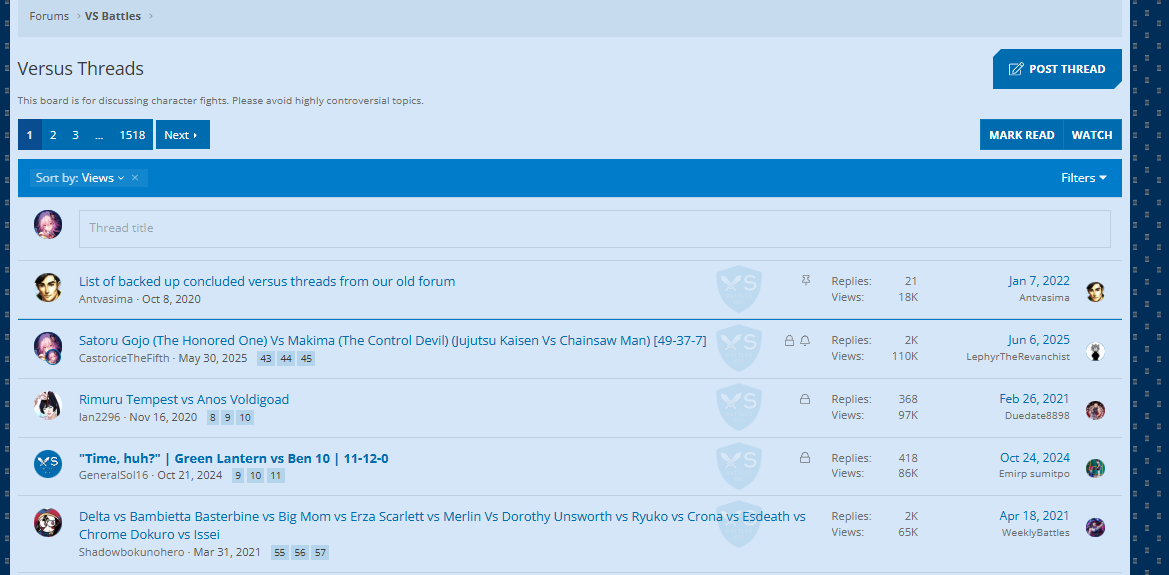
Task: Open the WeeklyBattles username link
Action: coord(1036,532)
